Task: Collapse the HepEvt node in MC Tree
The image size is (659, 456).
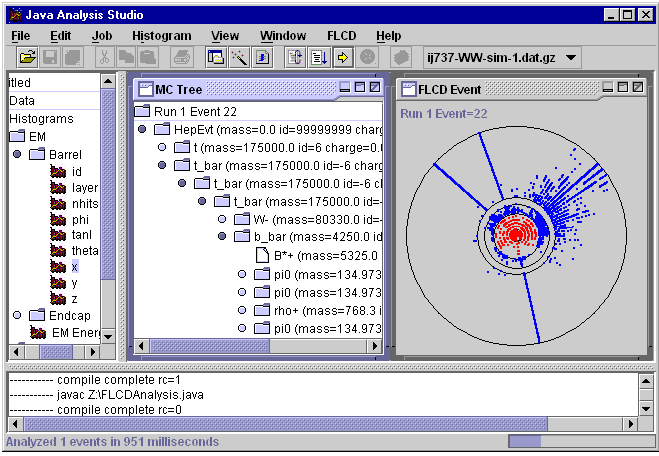Action: [142, 129]
